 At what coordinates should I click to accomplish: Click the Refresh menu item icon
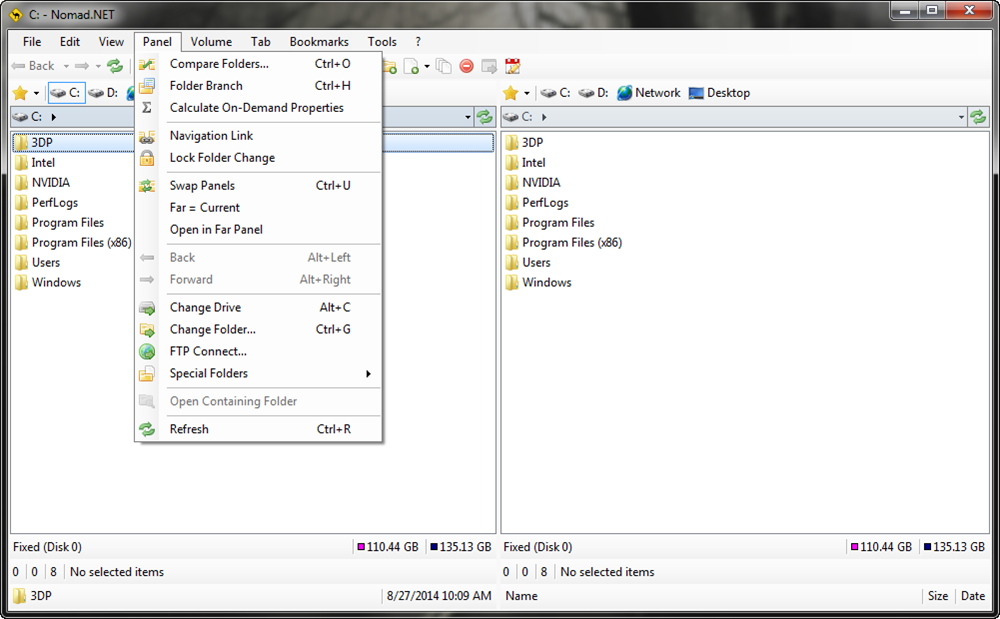(147, 429)
